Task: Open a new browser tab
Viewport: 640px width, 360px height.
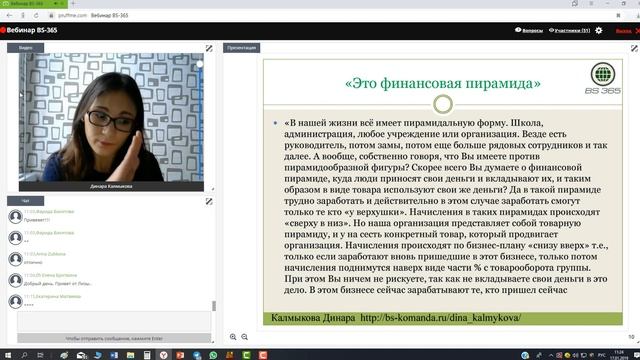Action: point(73,4)
